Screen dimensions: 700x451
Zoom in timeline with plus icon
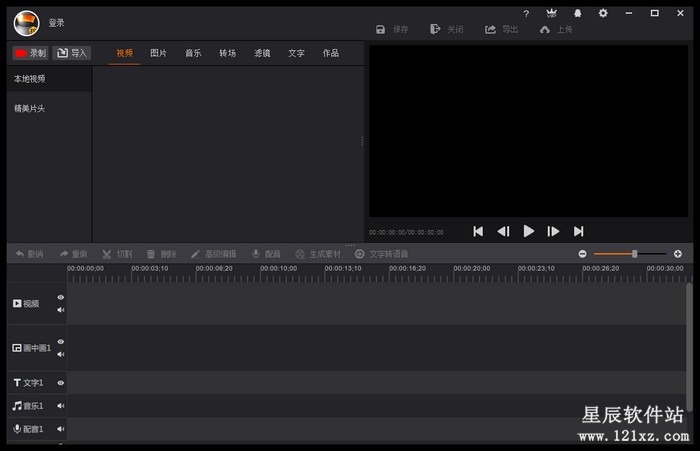point(678,254)
